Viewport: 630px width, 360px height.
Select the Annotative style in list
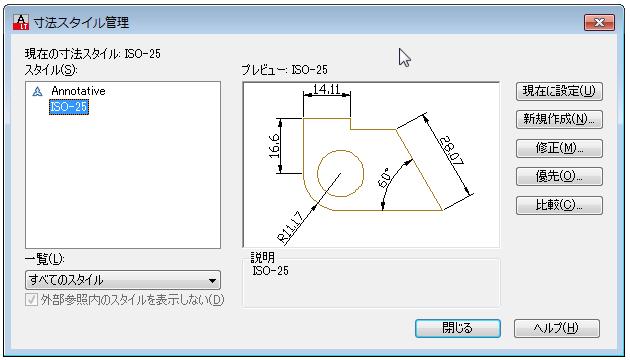(78, 91)
